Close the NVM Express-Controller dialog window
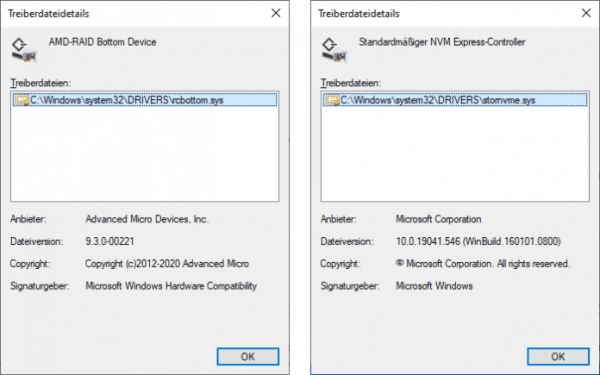The width and height of the screenshot is (600, 375). [x=586, y=13]
